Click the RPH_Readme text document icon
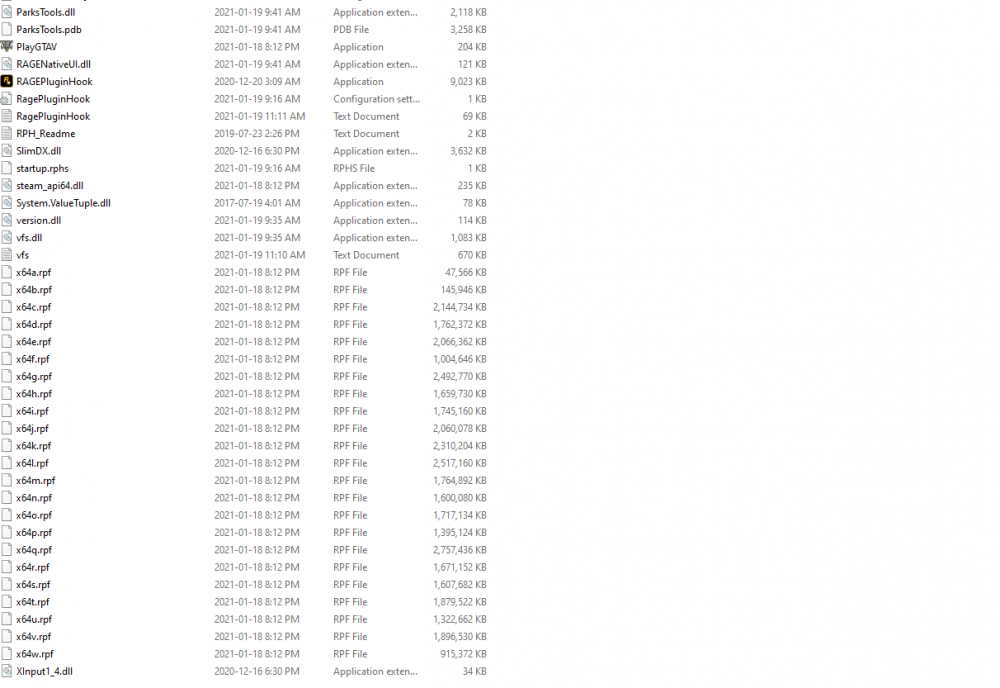Viewport: 1000px width, 688px height. [x=6, y=133]
